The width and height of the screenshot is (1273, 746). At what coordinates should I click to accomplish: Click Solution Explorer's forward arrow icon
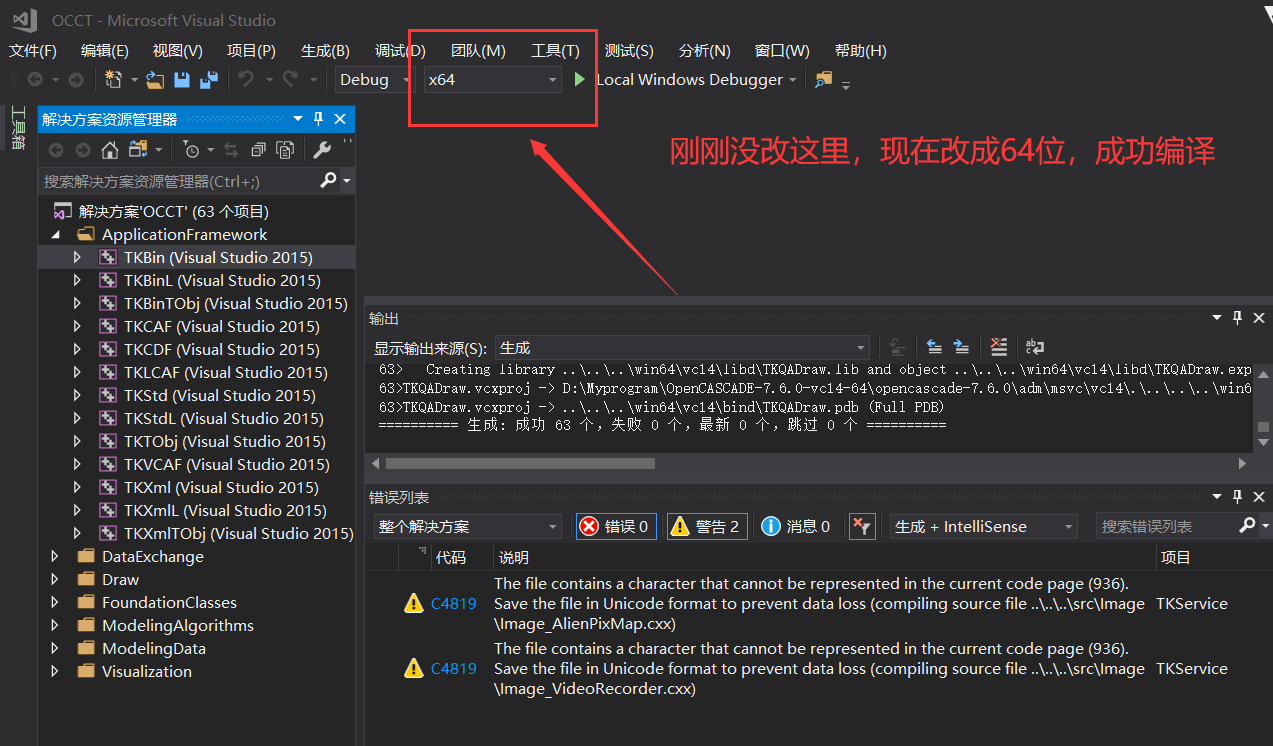[83, 150]
